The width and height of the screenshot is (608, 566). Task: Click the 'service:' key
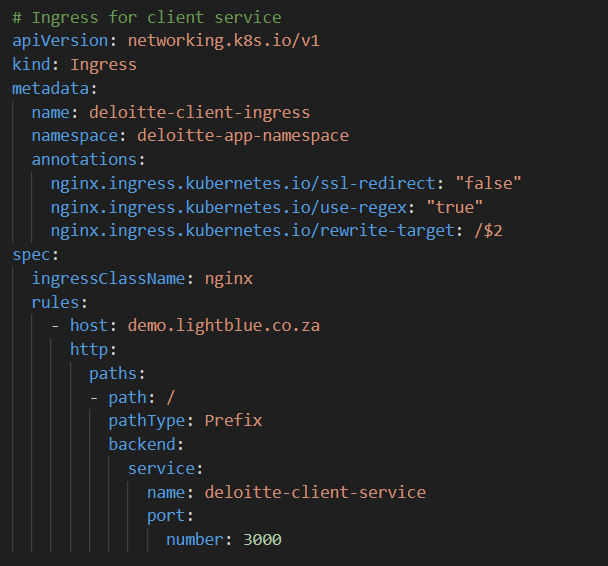coord(165,469)
